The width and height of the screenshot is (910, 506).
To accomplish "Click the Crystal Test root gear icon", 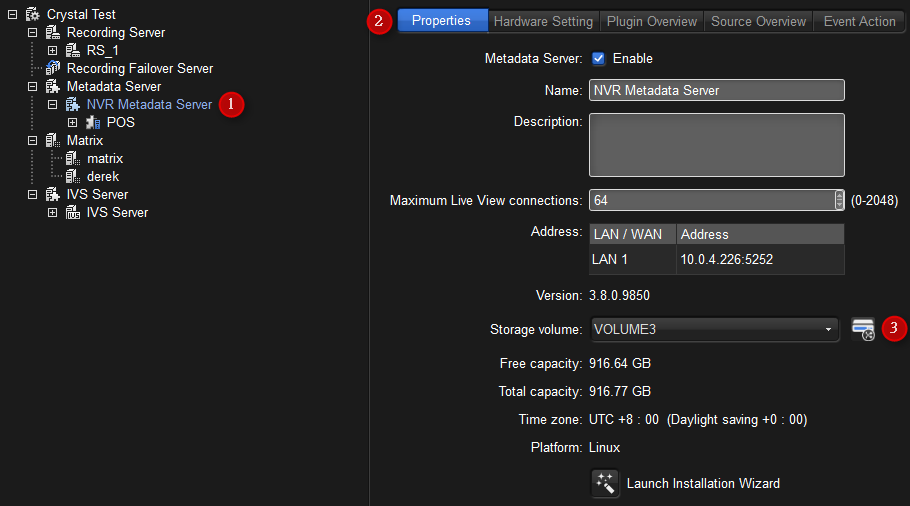I will tap(33, 14).
